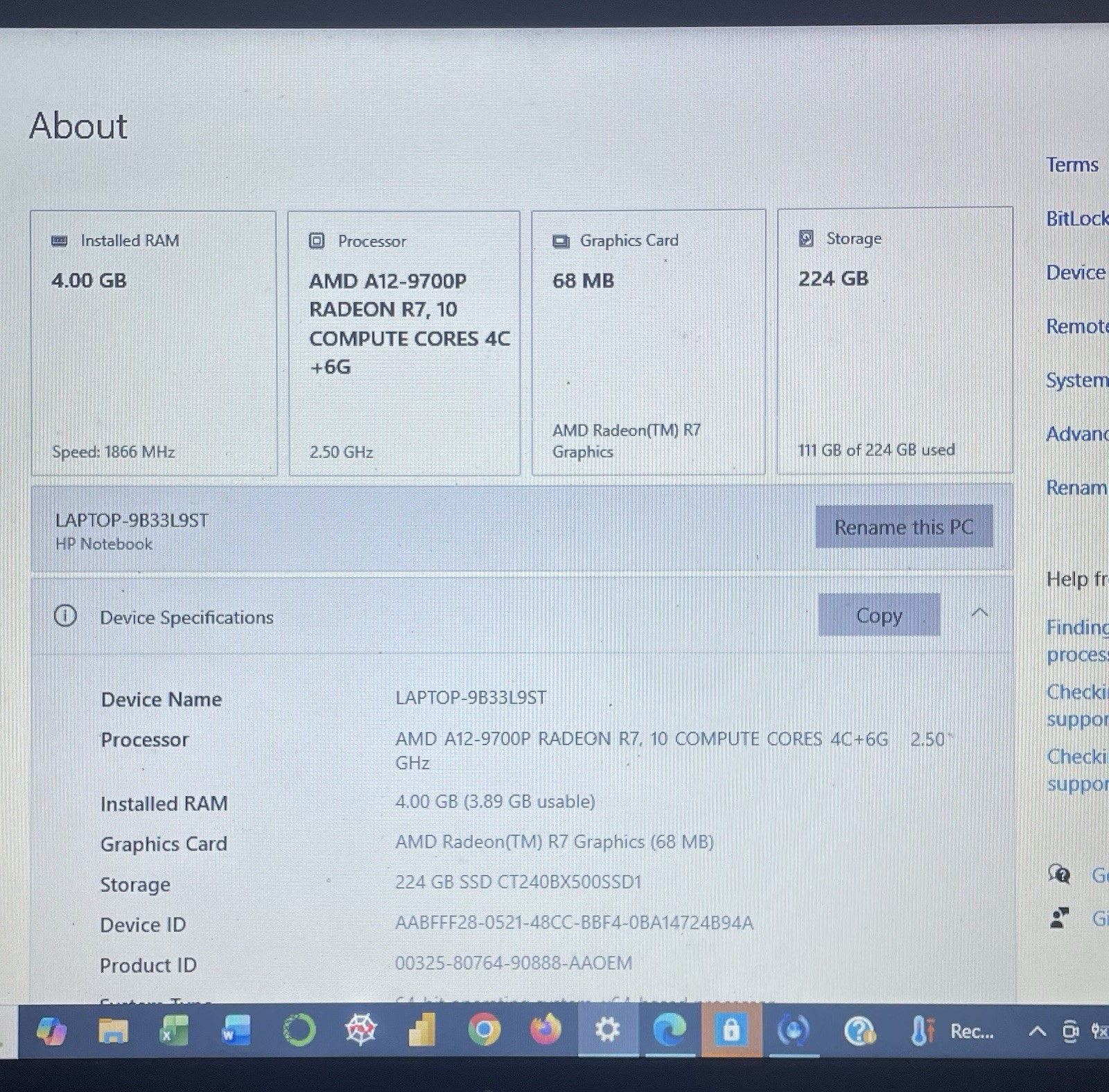Click the Give feedback person icon
This screenshot has height=1092, width=1109.
(x=1059, y=919)
